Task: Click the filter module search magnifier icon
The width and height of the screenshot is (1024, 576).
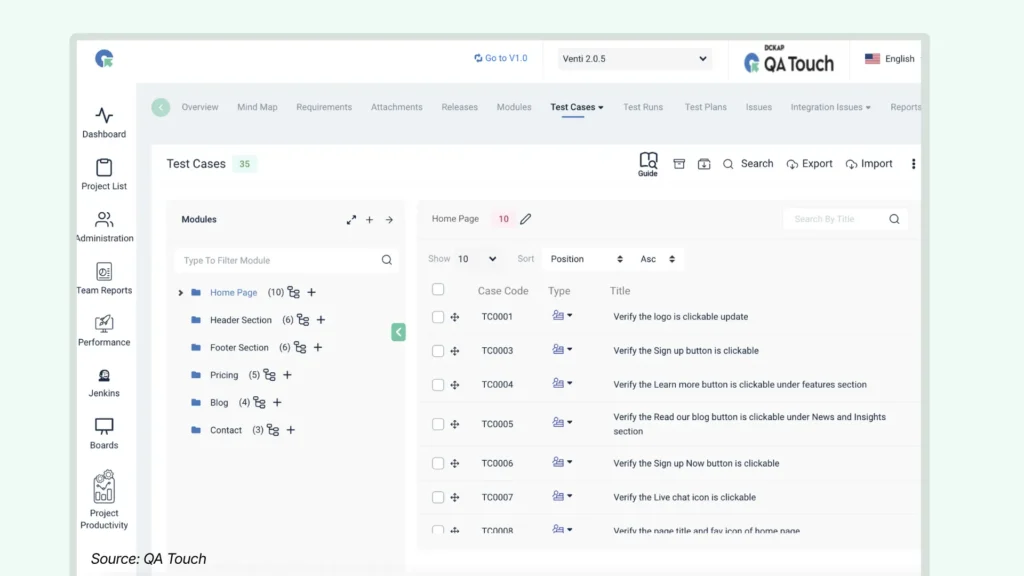Action: coord(387,260)
